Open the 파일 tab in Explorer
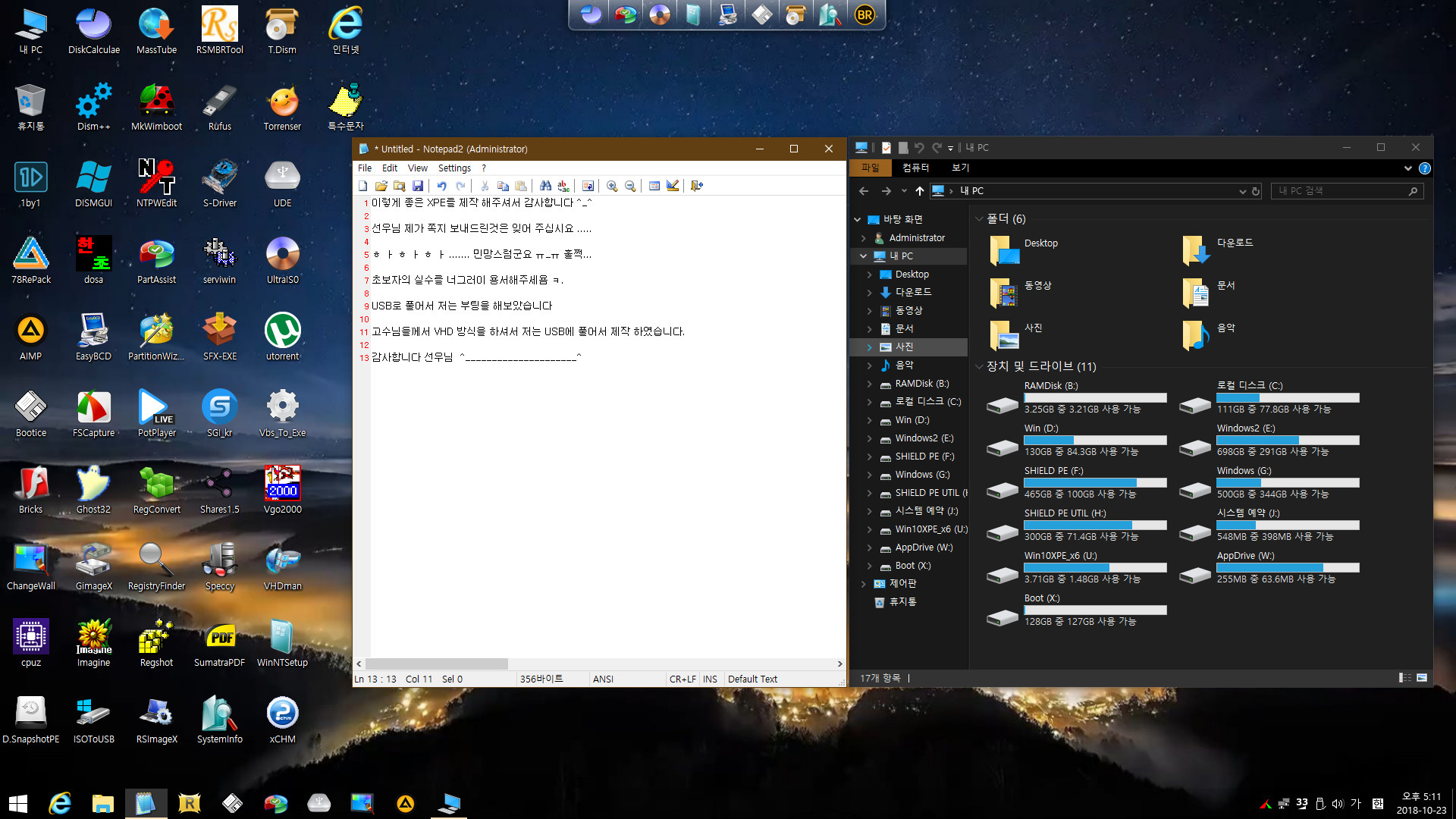 pyautogui.click(x=870, y=168)
